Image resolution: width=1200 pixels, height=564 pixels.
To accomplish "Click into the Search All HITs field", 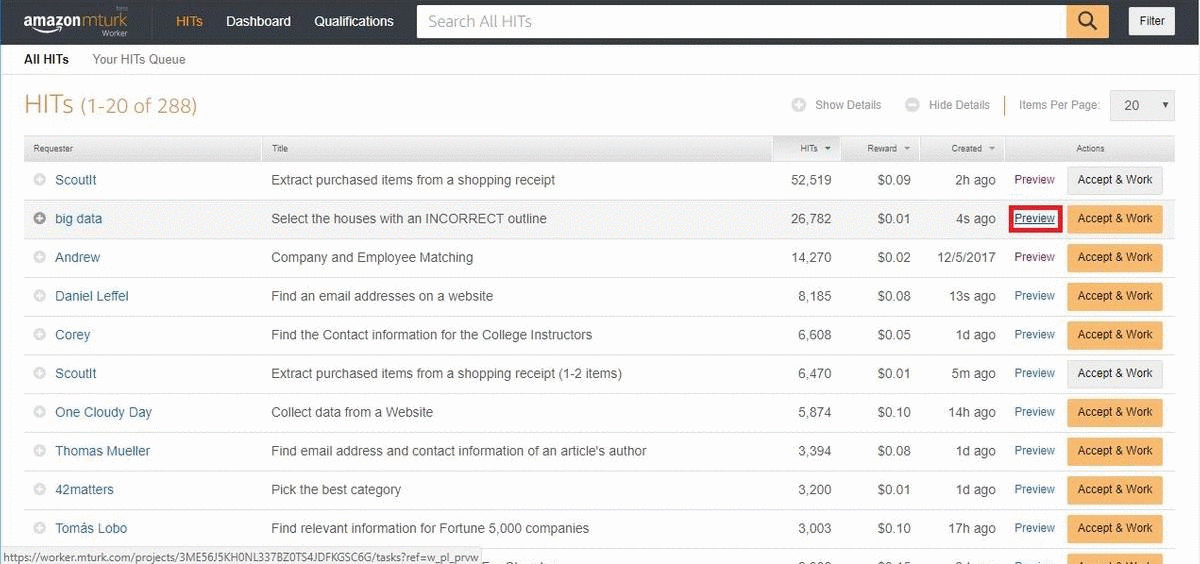I will click(741, 21).
